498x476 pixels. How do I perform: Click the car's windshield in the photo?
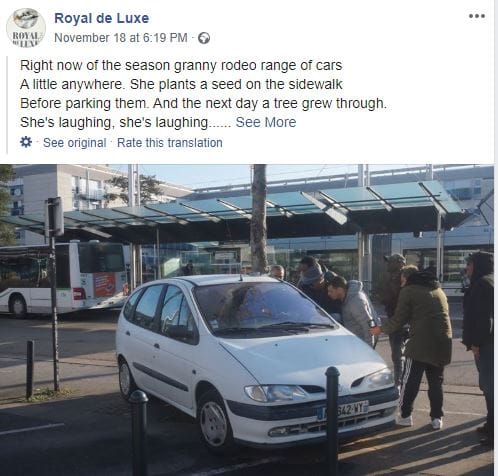point(264,308)
